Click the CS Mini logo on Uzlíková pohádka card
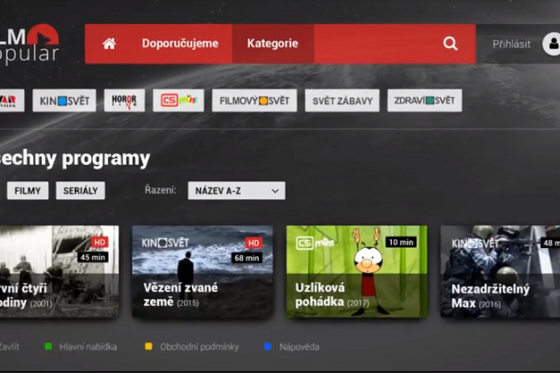The height and width of the screenshot is (373, 560). pos(315,243)
